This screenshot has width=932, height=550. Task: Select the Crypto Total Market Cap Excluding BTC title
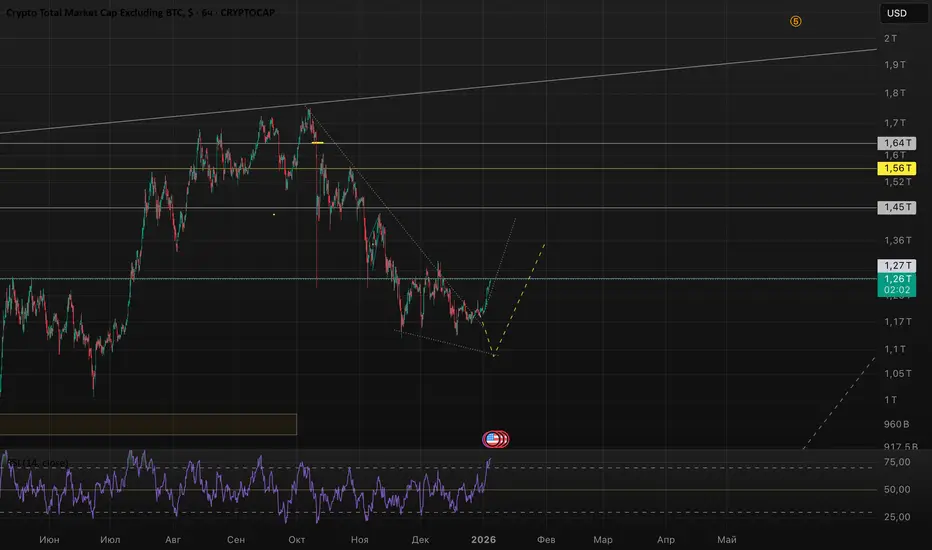click(x=140, y=12)
